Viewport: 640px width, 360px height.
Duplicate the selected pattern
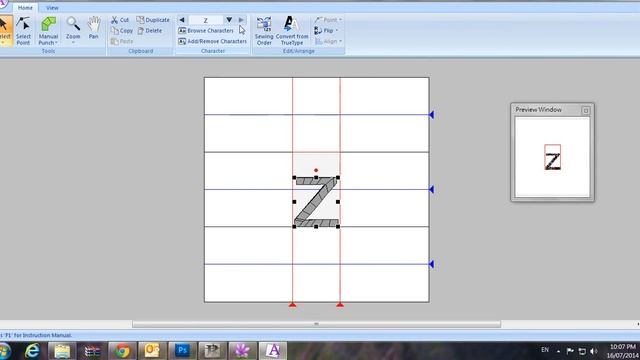point(153,20)
